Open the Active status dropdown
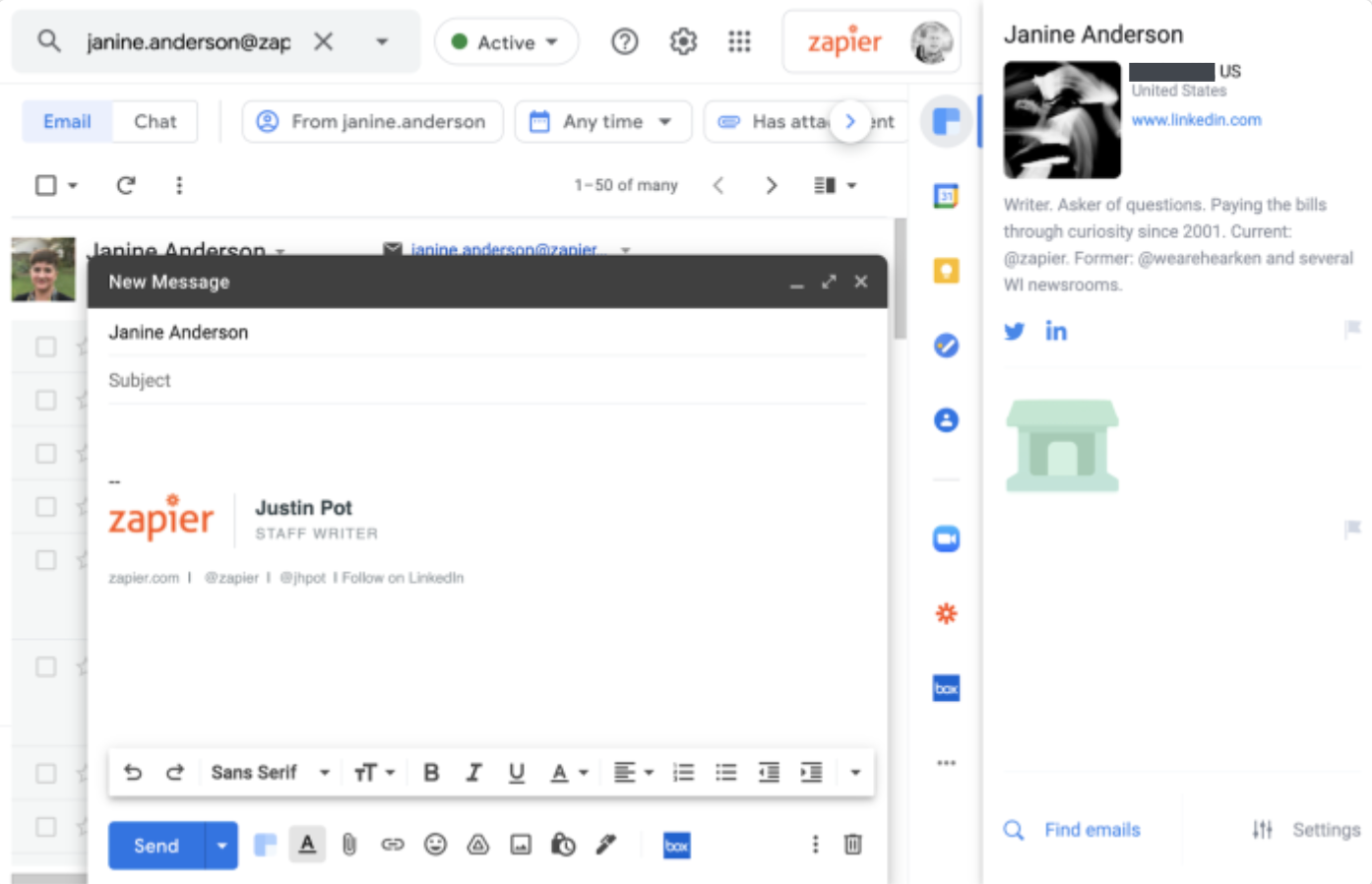This screenshot has width=1372, height=884. click(x=506, y=42)
